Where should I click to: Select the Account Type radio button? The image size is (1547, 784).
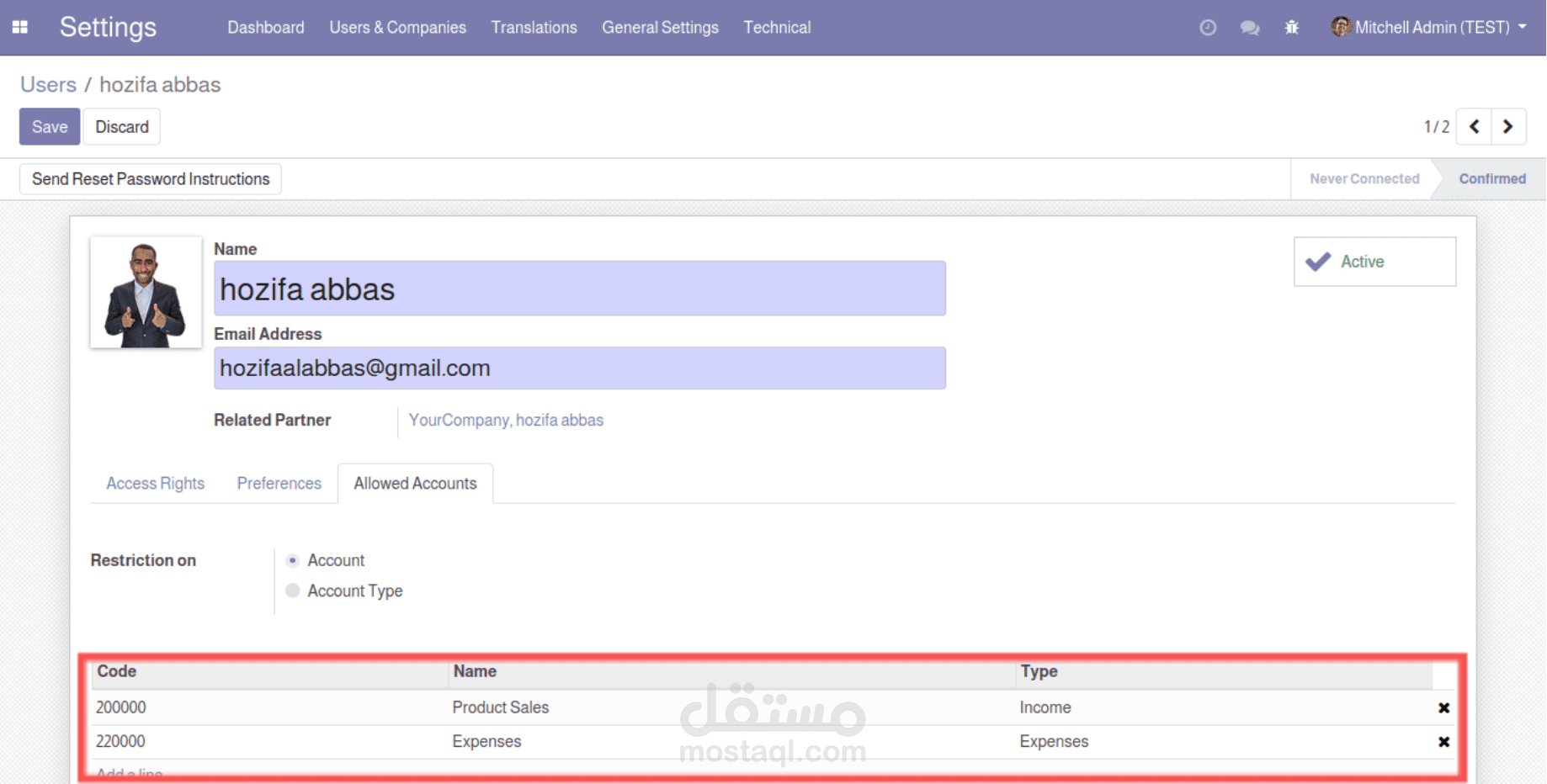293,591
